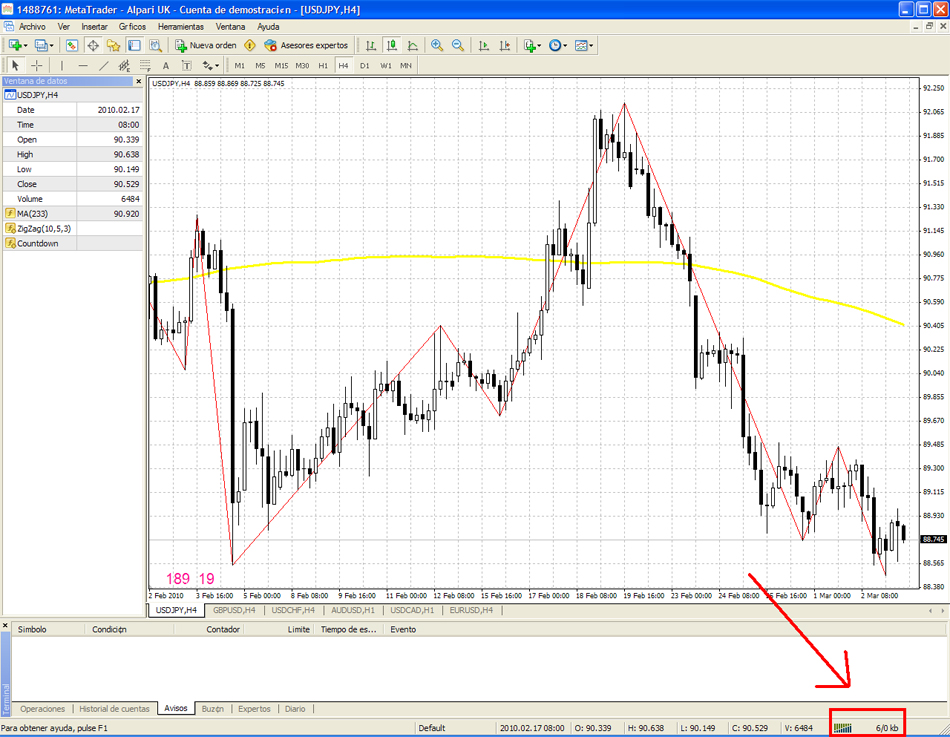Viewport: 950px width, 737px height.
Task: Zoom in on the chart
Action: pyautogui.click(x=437, y=45)
